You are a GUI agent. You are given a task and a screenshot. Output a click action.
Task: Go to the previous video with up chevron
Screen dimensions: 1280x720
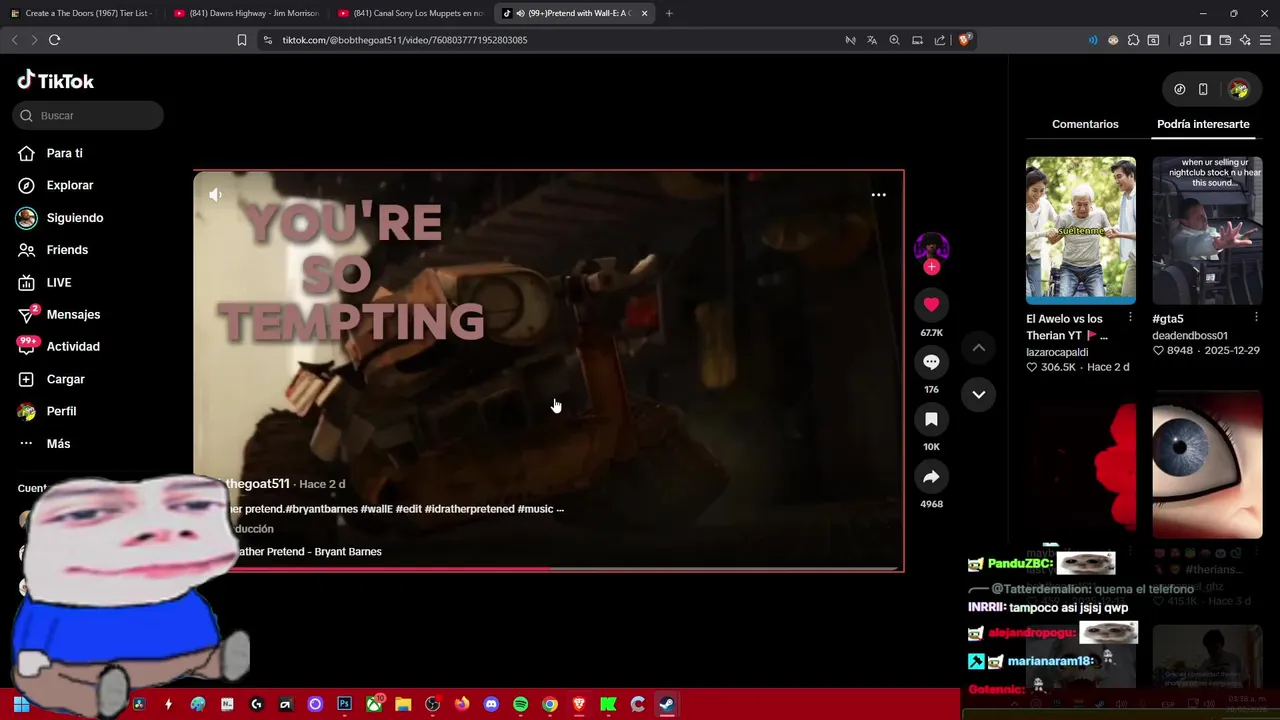click(979, 347)
